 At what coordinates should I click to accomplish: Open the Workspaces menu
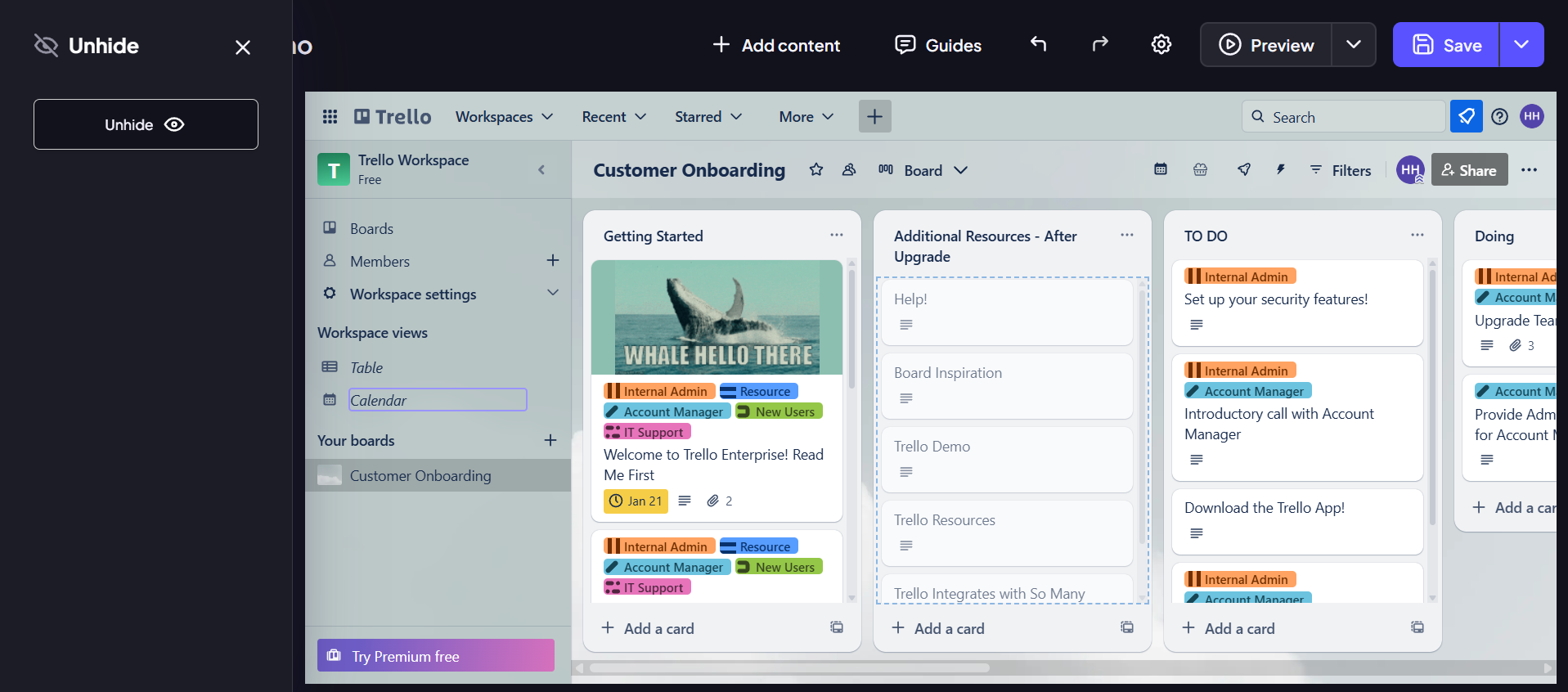point(504,117)
